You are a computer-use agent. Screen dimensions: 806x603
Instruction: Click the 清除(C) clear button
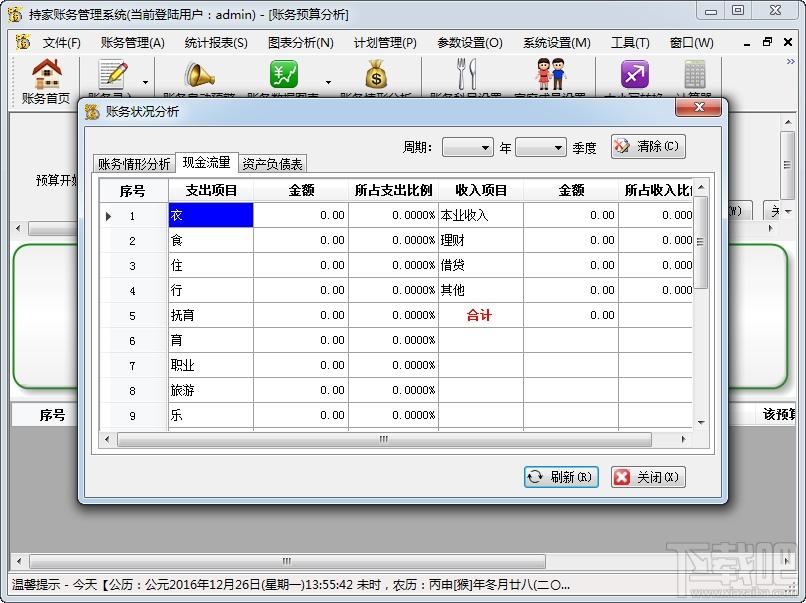(x=648, y=147)
